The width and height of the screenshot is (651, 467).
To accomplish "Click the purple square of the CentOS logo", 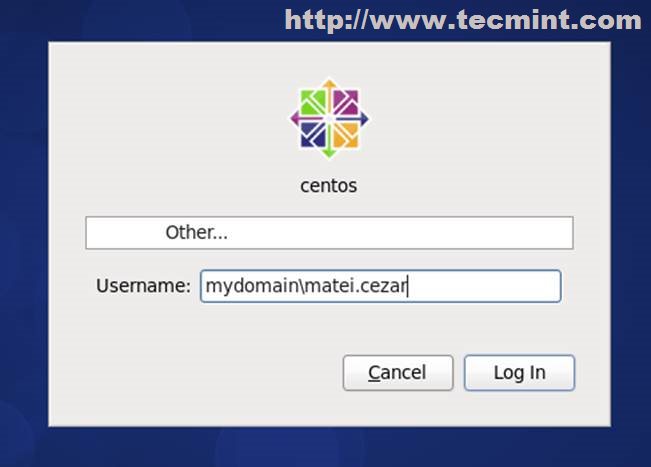I will 346,102.
